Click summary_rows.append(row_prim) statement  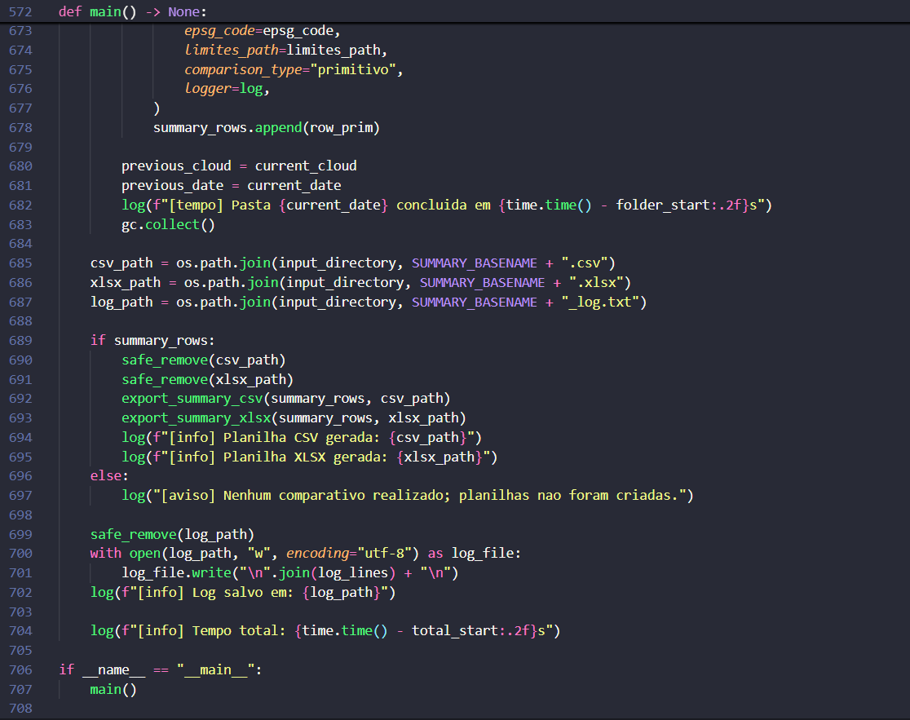tap(266, 128)
